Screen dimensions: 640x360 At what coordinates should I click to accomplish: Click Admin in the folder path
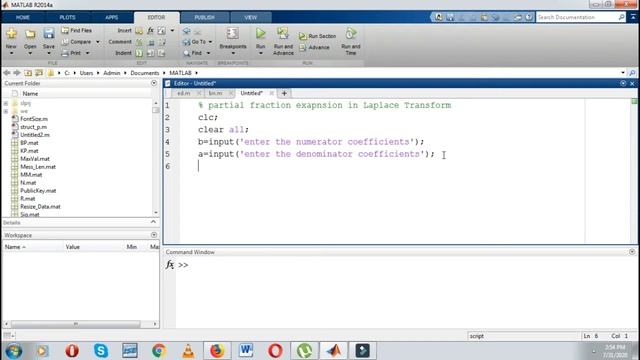point(111,73)
